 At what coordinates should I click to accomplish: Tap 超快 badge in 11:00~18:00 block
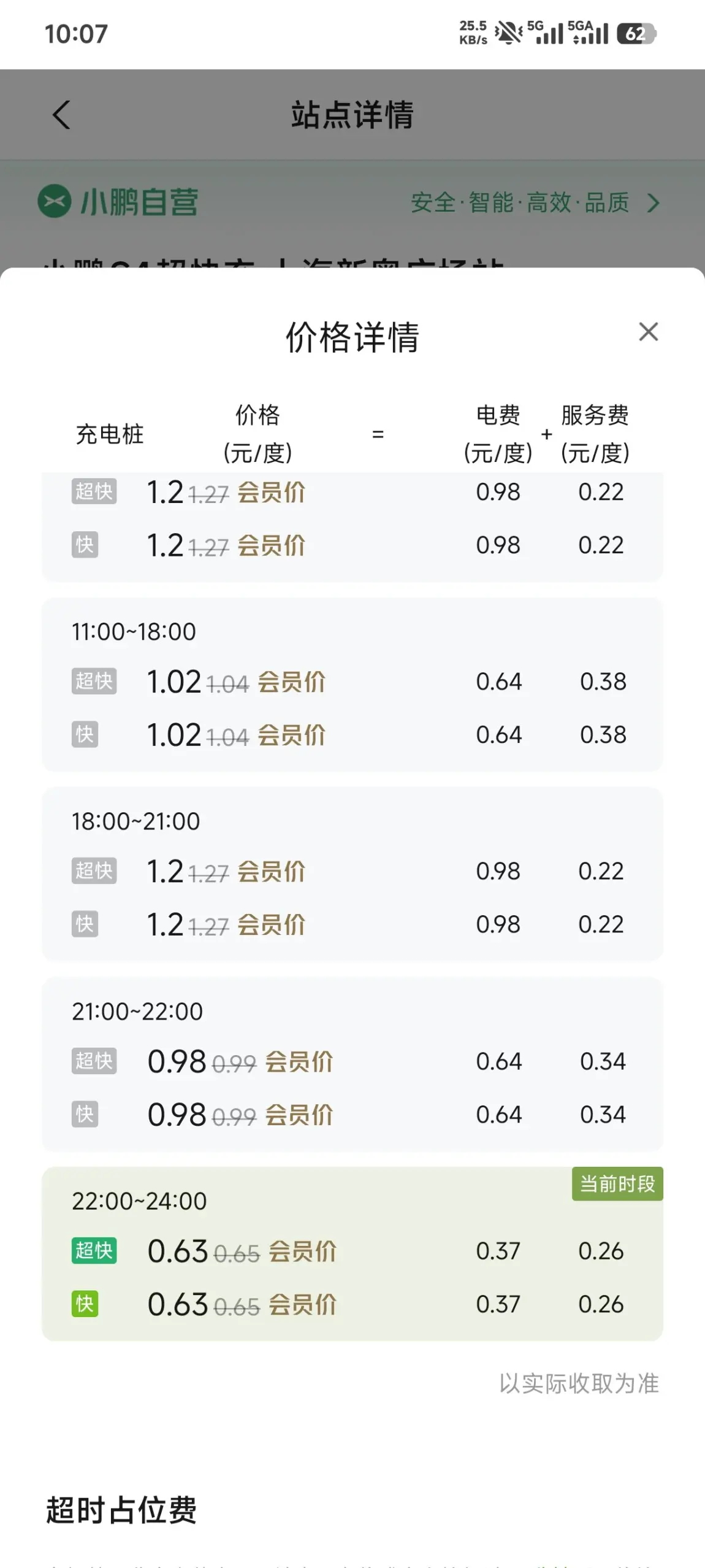click(94, 681)
